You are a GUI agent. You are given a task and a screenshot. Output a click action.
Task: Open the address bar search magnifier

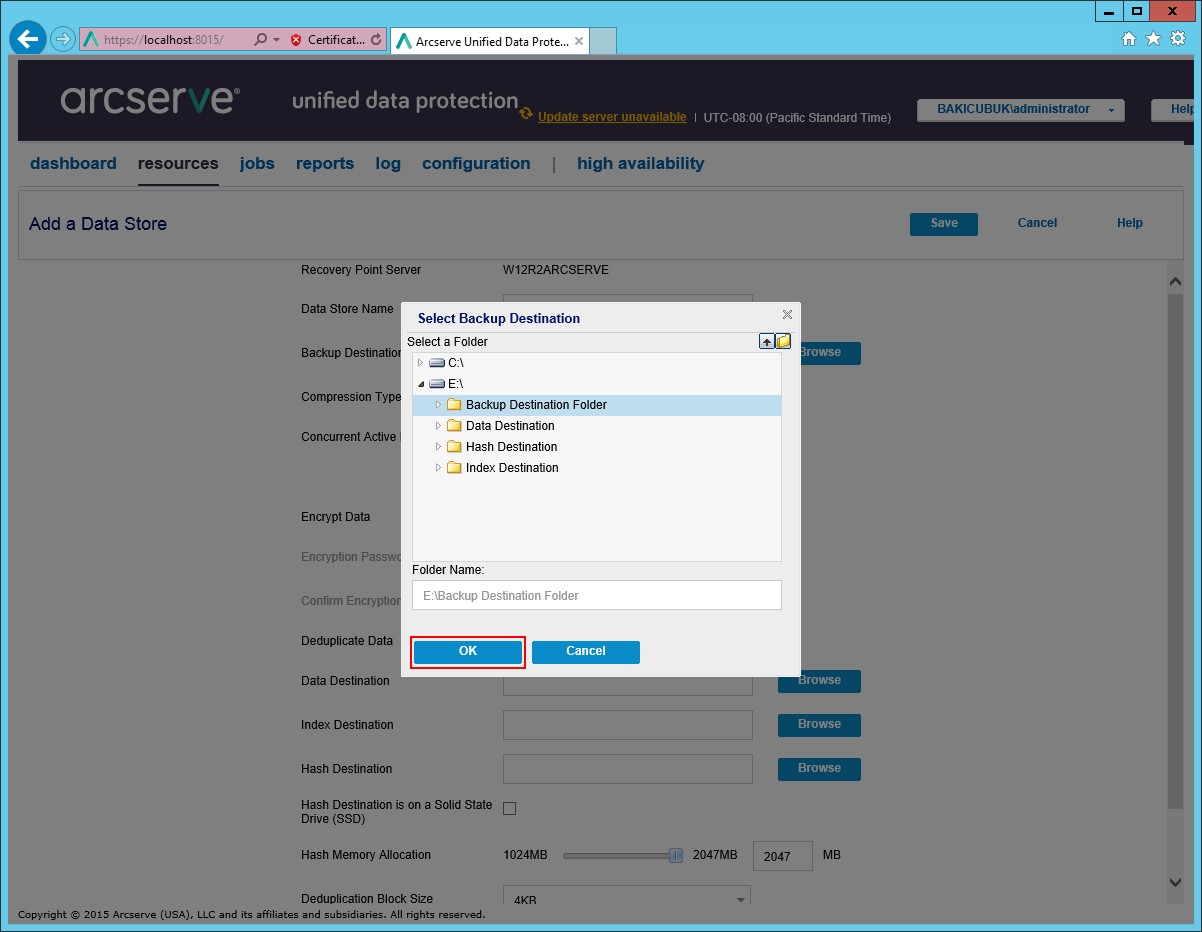pos(260,40)
